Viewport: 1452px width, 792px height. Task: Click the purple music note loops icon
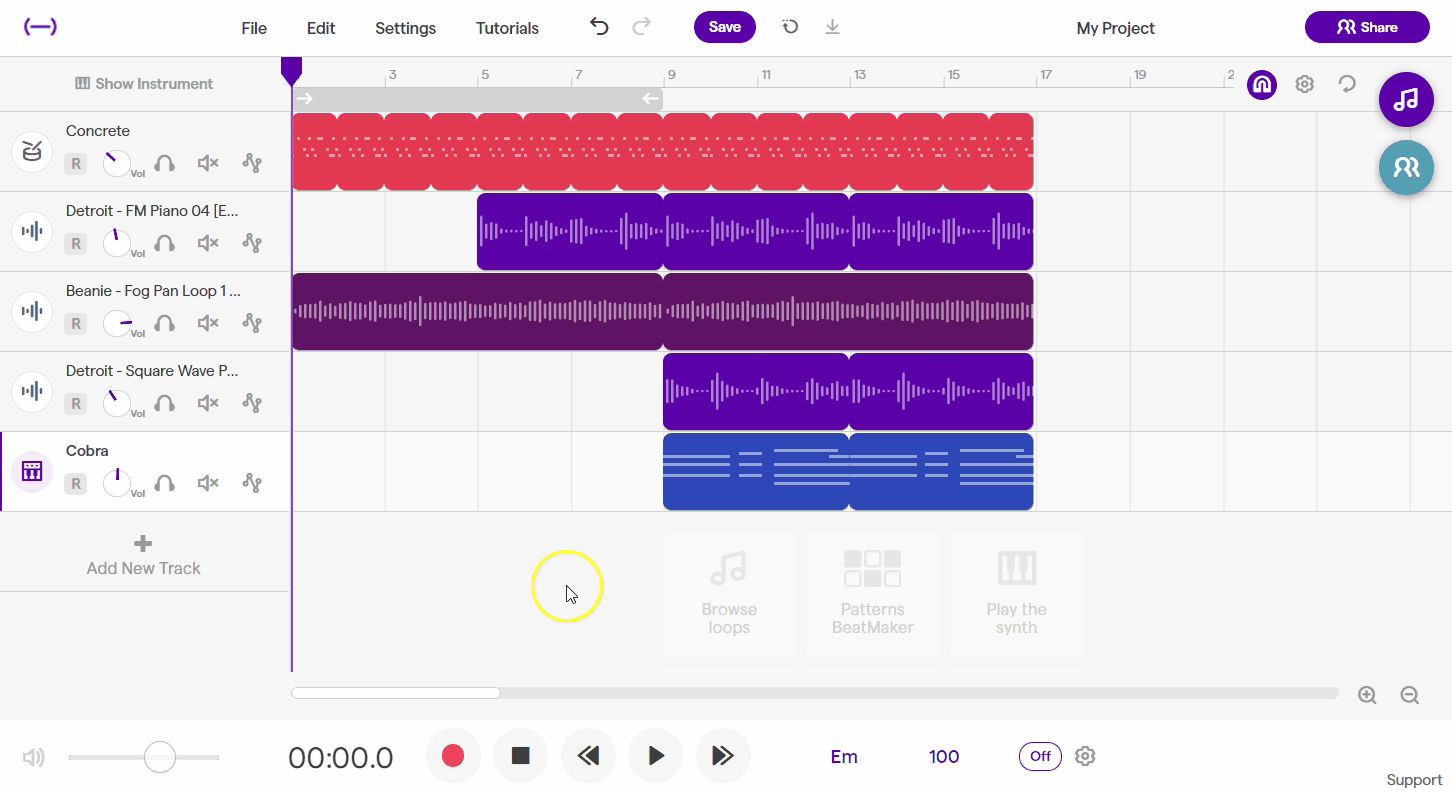tap(1406, 99)
